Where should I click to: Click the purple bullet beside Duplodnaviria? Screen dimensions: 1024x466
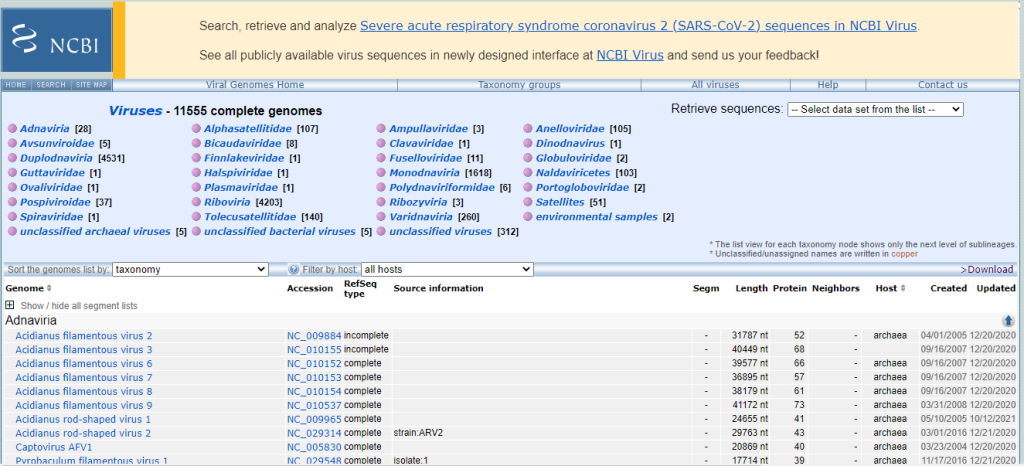12,159
